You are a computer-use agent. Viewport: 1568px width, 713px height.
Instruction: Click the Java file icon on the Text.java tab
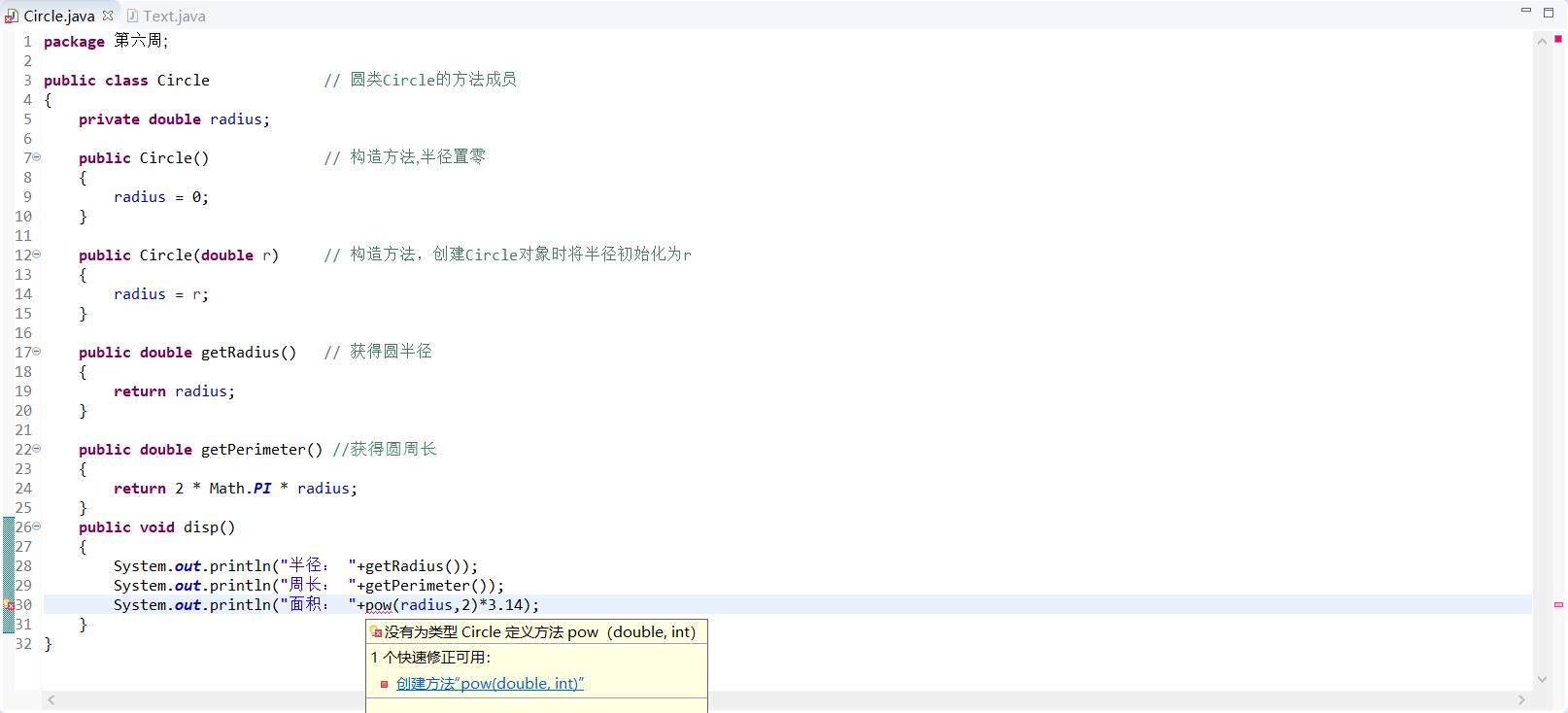[x=132, y=16]
